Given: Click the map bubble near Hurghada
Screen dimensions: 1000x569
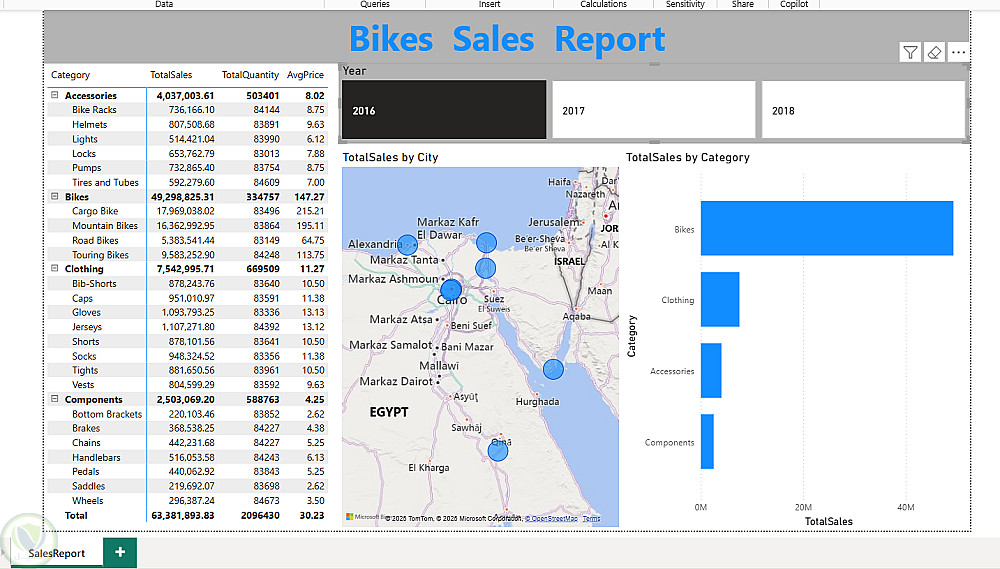Looking at the screenshot, I should (553, 369).
